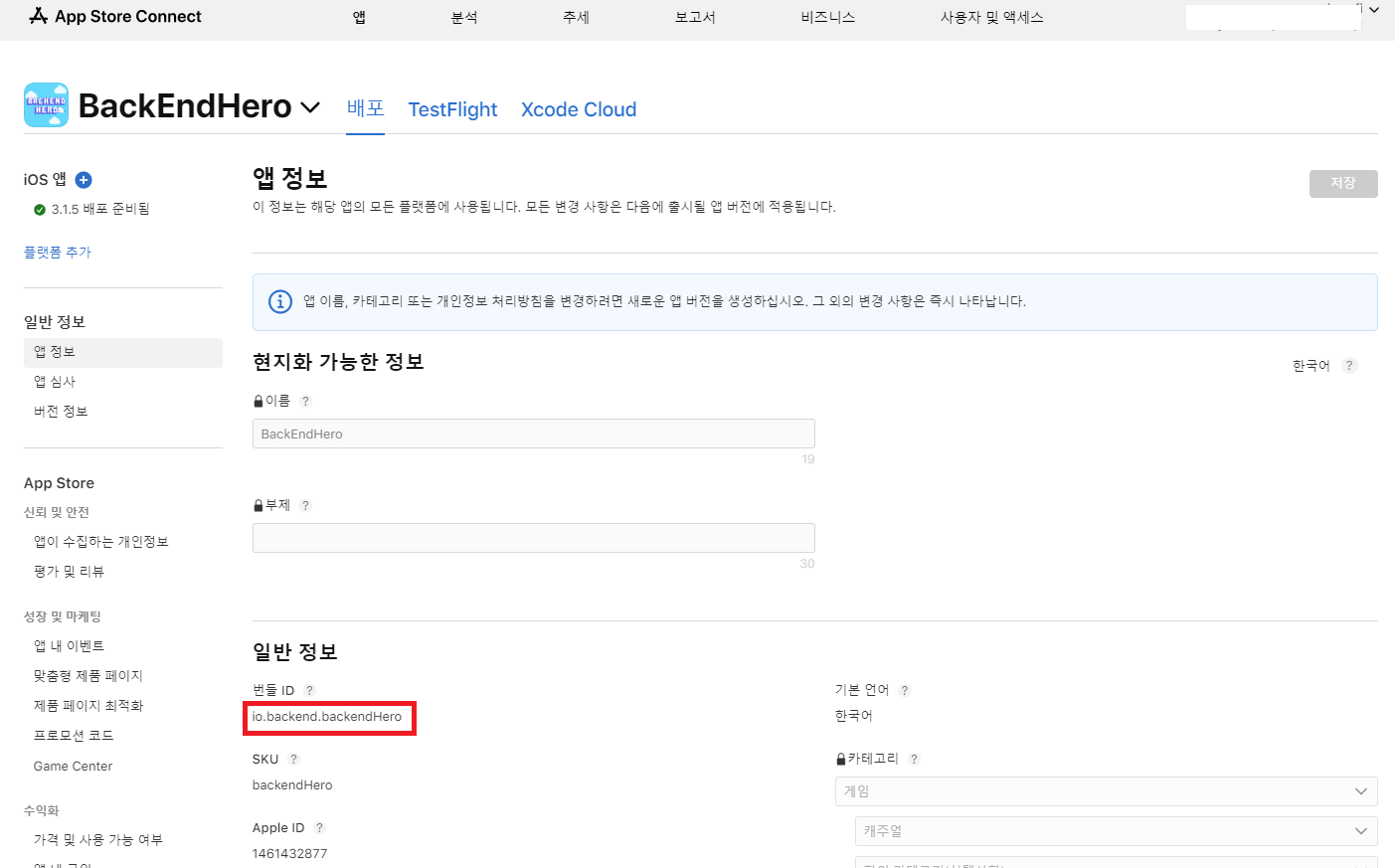The height and width of the screenshot is (868, 1395).
Task: Open 프로모션 코드 in sidebar
Action: (x=74, y=736)
